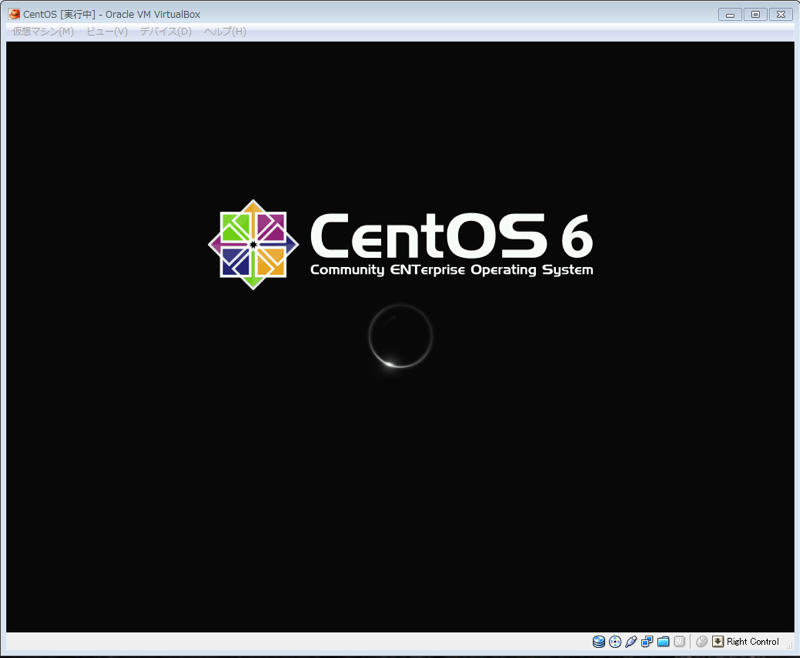Open the ヘルプ(H) menu
This screenshot has width=800, height=658.
225,32
